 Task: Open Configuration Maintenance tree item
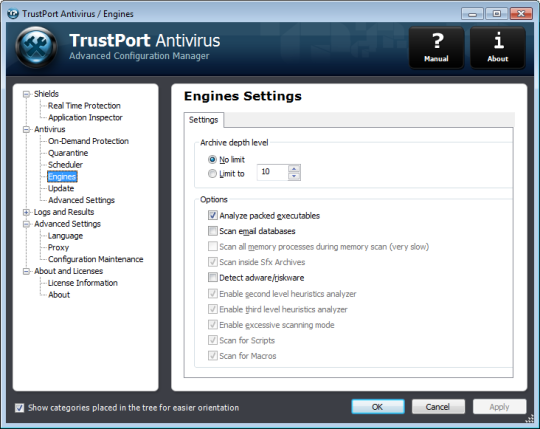[95, 259]
